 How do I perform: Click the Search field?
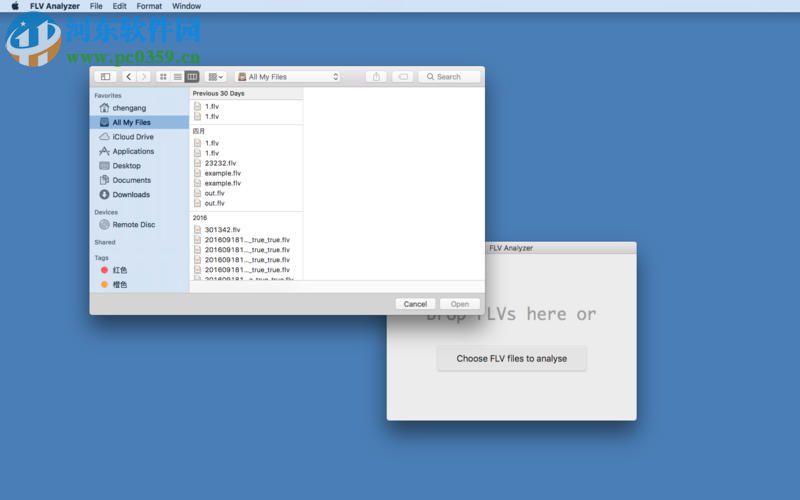click(449, 77)
